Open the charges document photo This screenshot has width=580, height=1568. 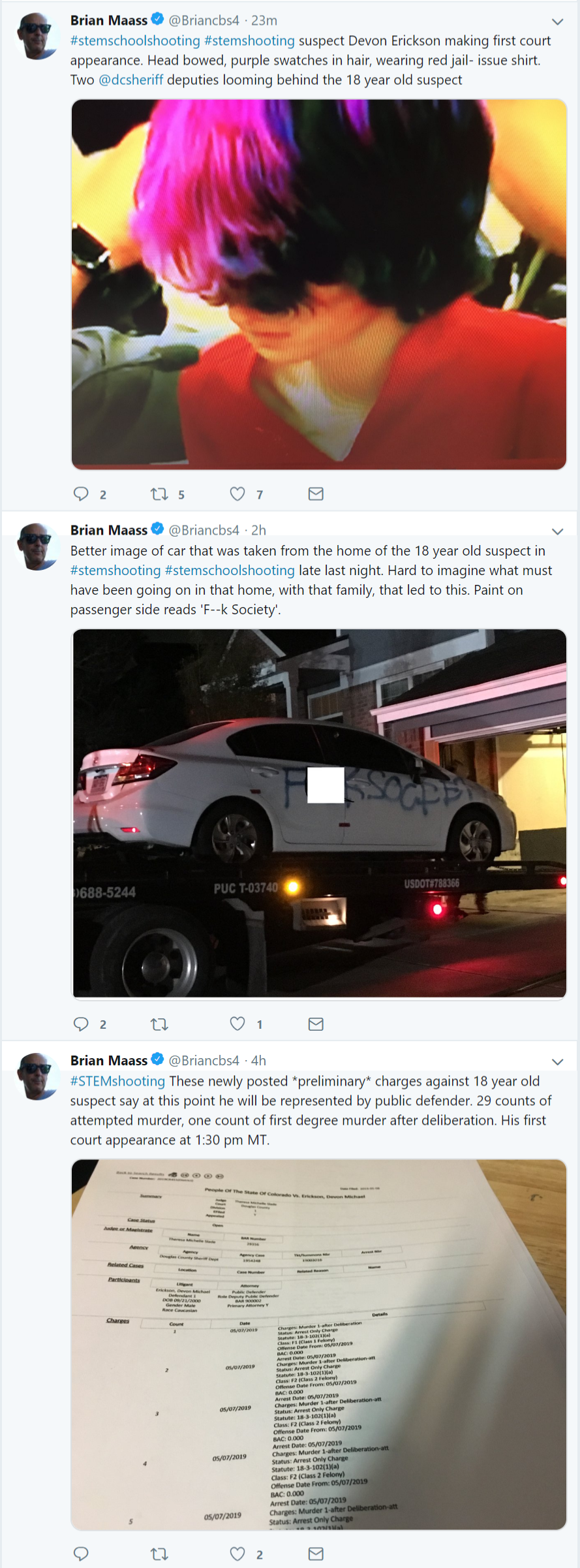[x=319, y=1344]
